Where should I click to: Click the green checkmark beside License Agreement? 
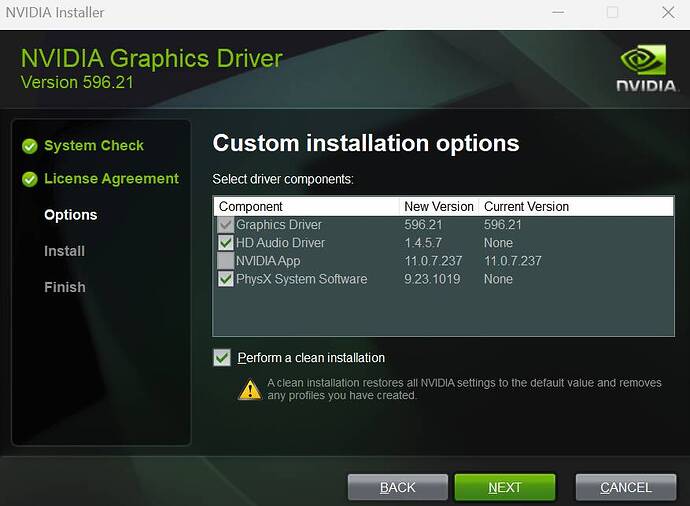pos(29,179)
